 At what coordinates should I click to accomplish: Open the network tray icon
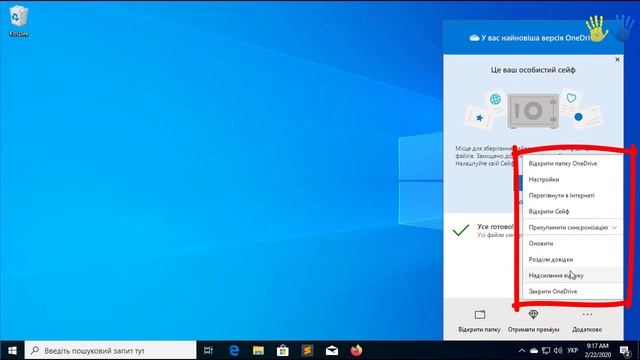(x=546, y=350)
